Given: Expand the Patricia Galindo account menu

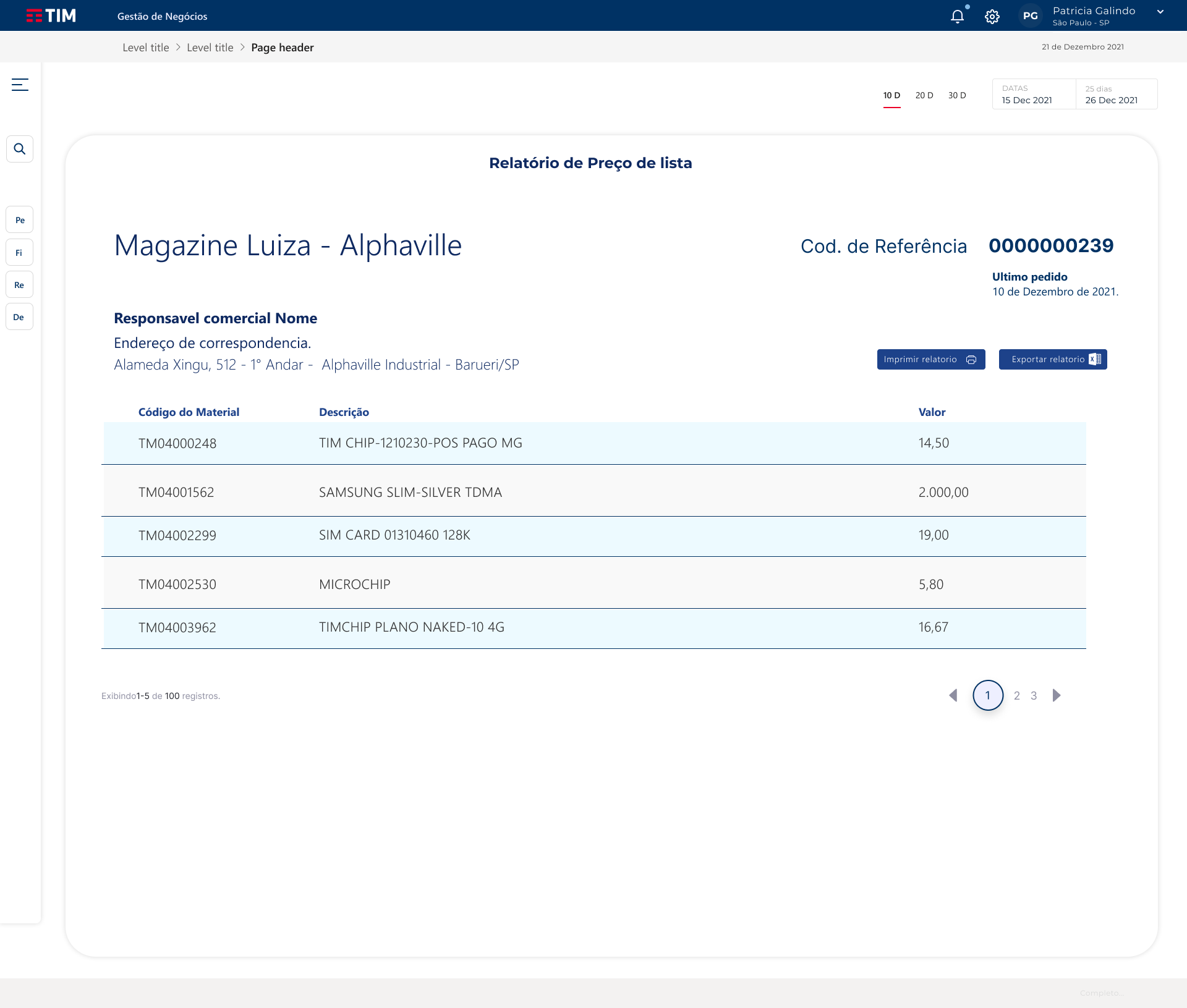Looking at the screenshot, I should (1160, 12).
